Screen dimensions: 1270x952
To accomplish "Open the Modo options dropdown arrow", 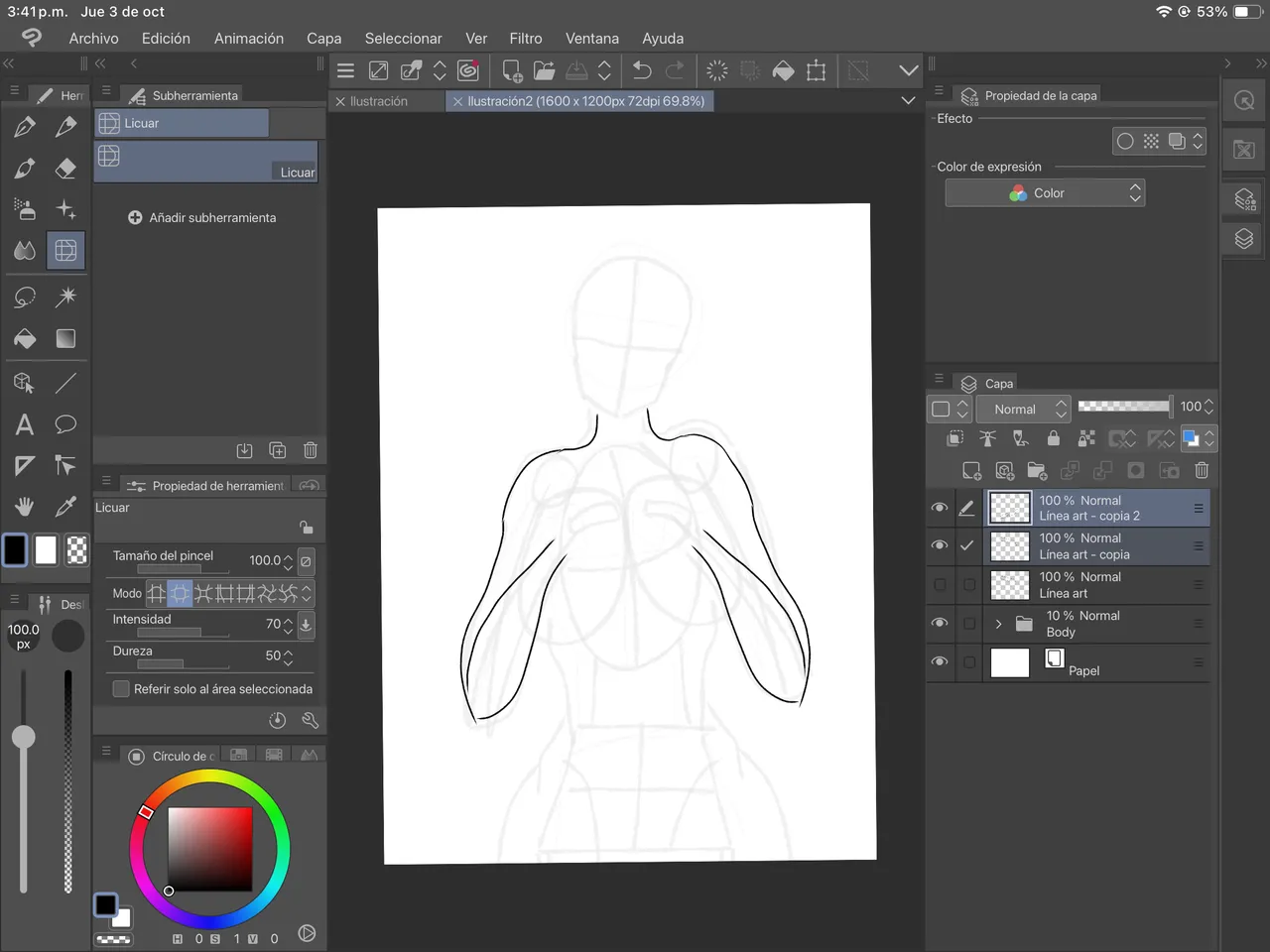I will click(x=307, y=593).
